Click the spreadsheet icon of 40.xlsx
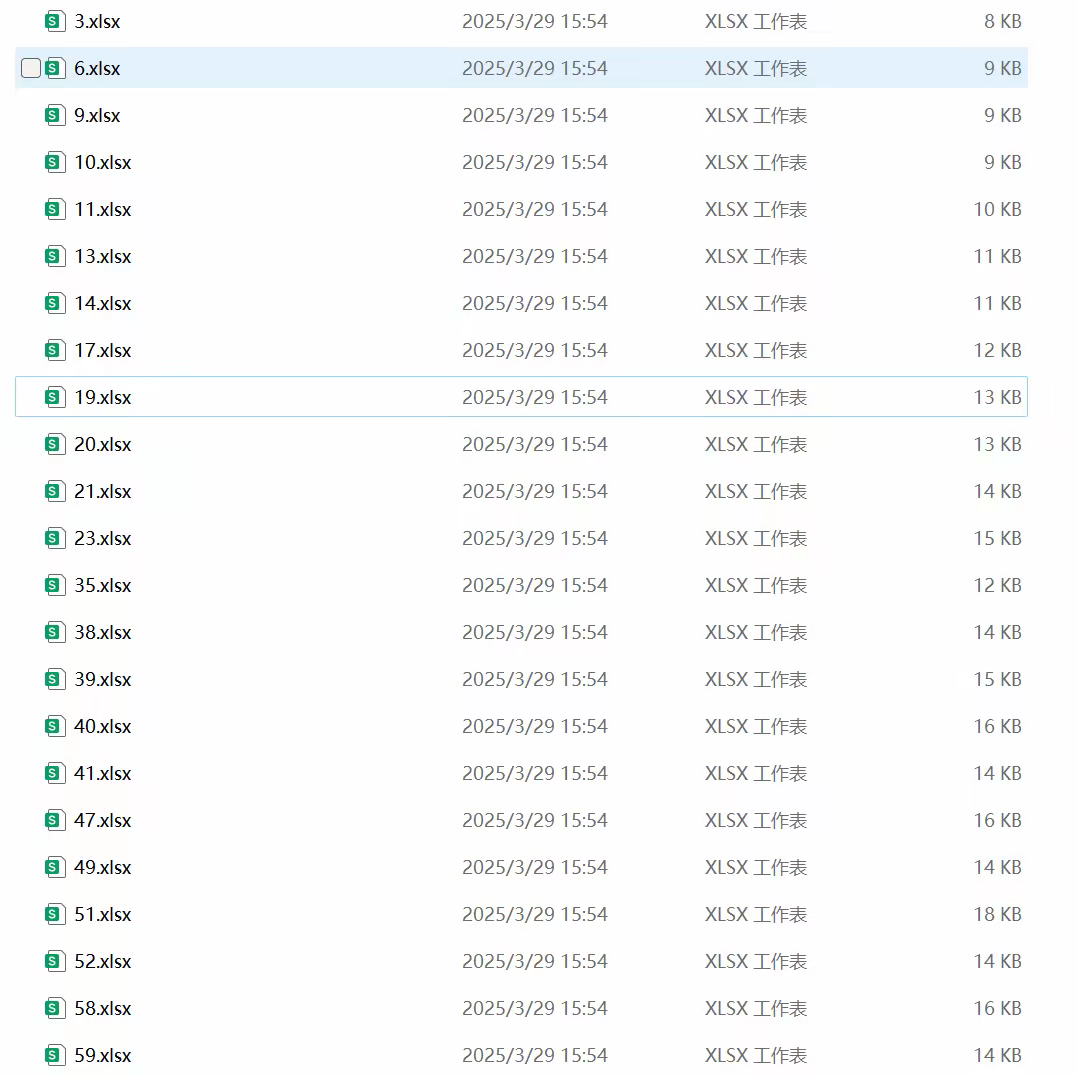This screenshot has height=1076, width=1078. pos(55,726)
